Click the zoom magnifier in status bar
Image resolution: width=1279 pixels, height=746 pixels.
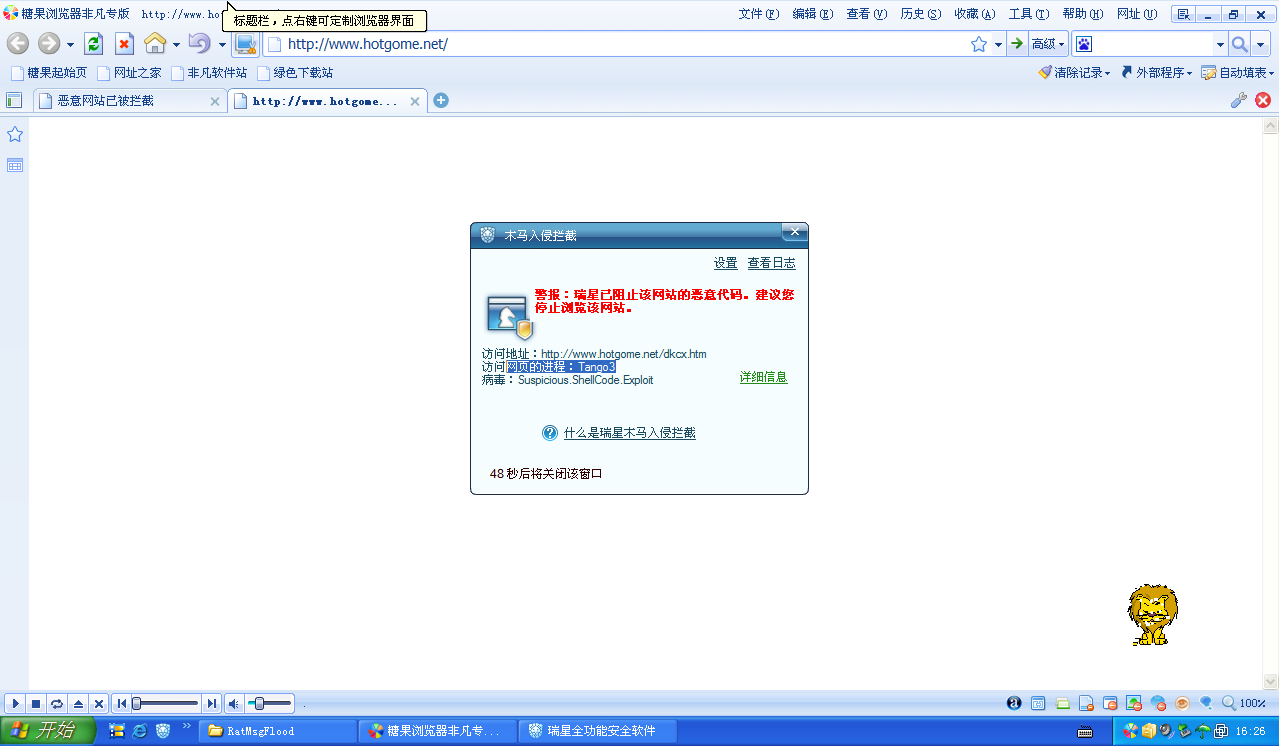click(x=1229, y=703)
